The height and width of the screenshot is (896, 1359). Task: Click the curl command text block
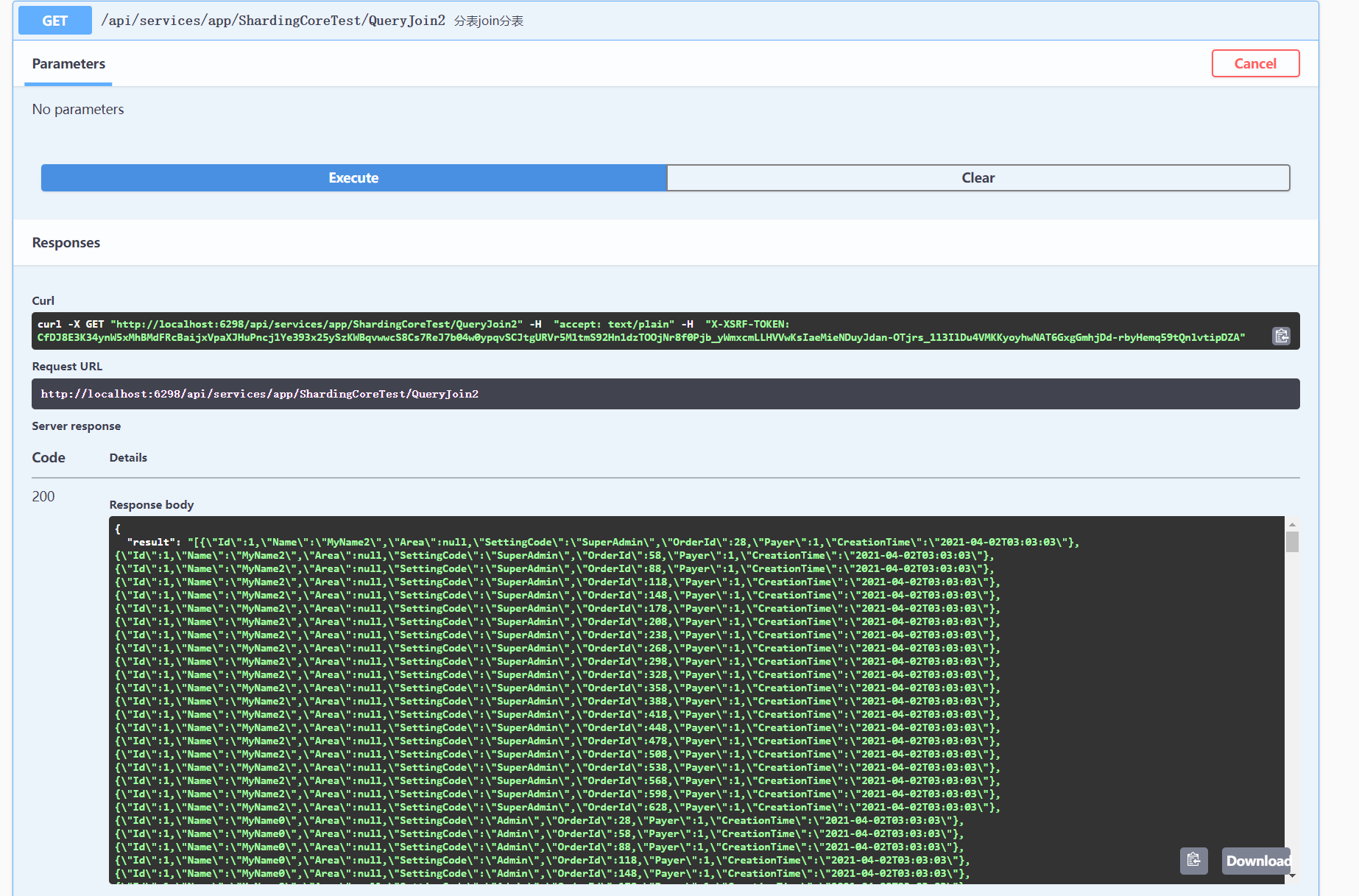pyautogui.click(x=640, y=331)
